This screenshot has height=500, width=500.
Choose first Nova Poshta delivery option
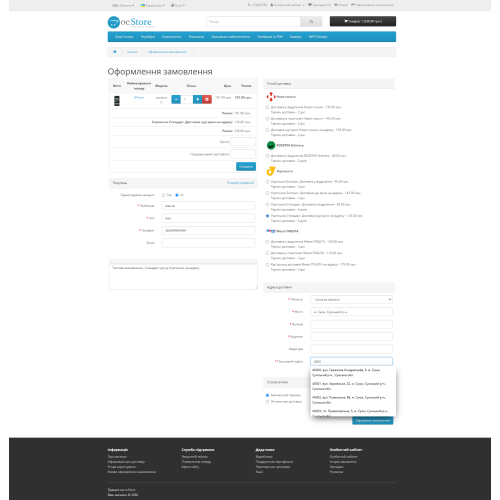coord(267,107)
